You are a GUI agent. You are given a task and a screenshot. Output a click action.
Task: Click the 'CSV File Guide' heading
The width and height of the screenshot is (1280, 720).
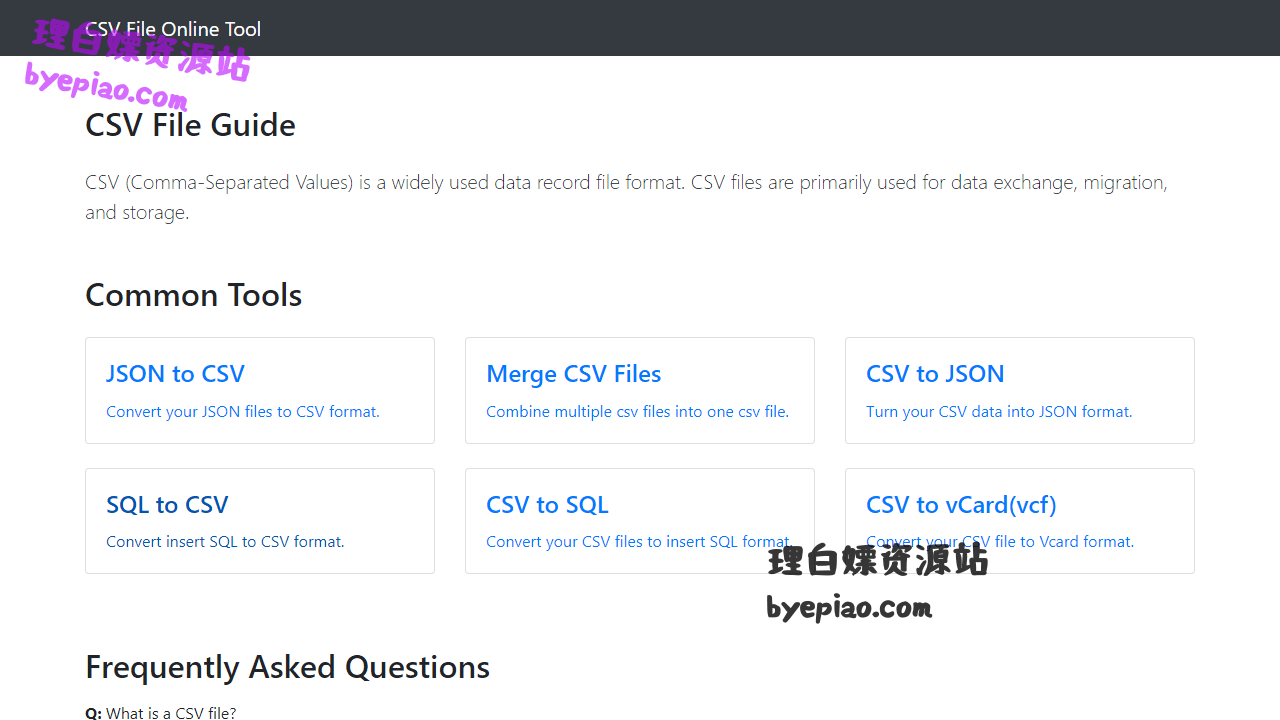(190, 125)
